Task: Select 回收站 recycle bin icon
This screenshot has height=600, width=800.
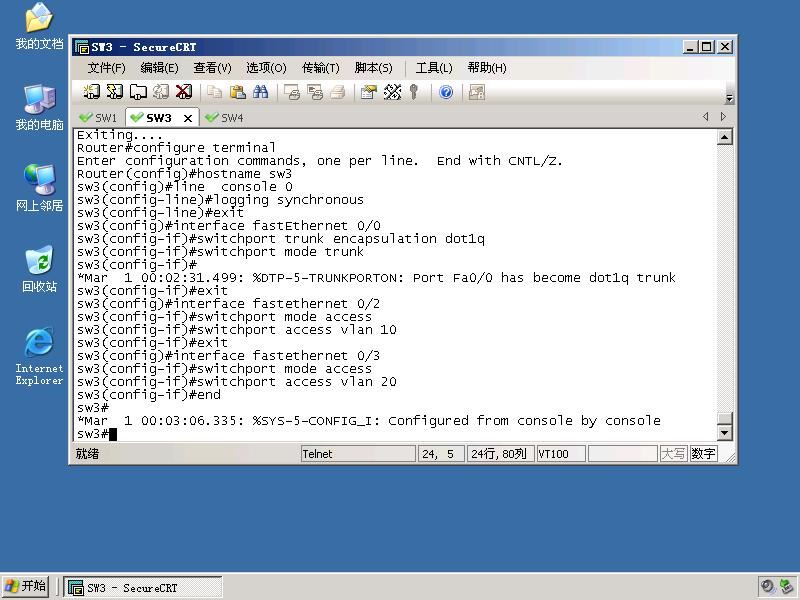Action: point(39,269)
